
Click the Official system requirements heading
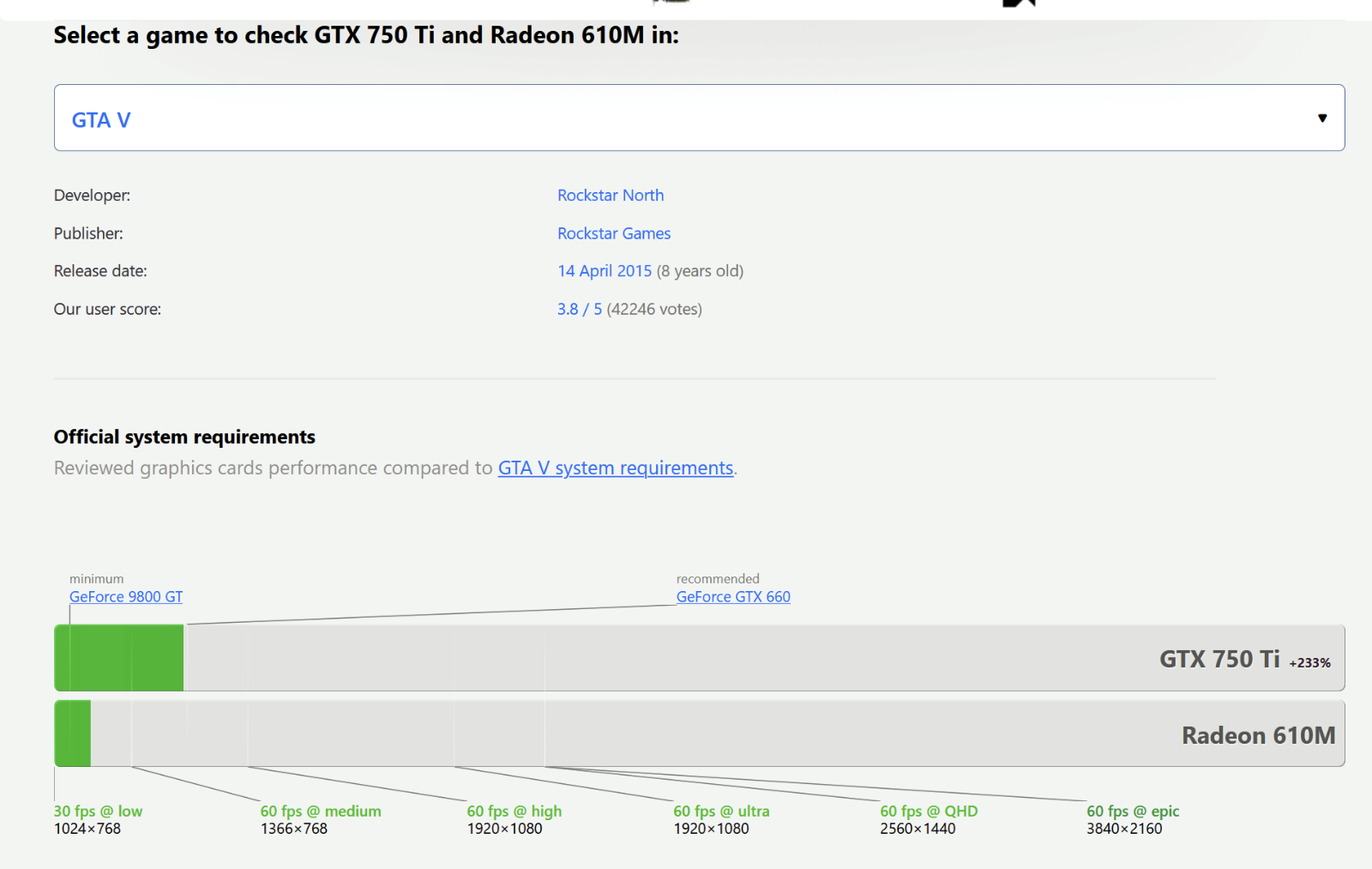click(x=184, y=438)
